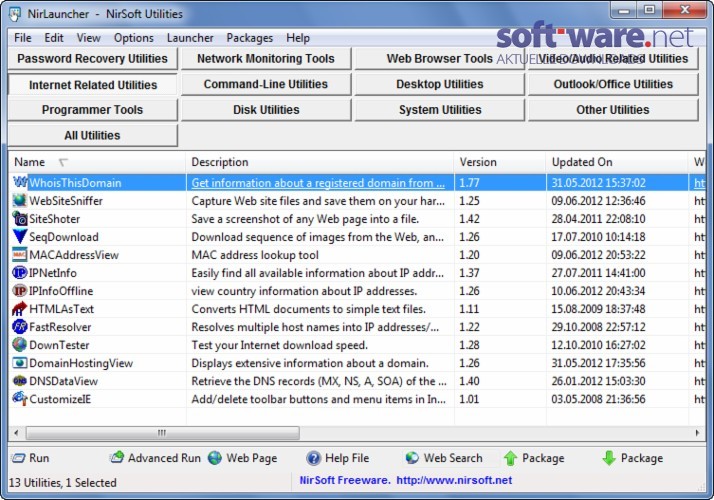714x500 pixels.
Task: Click the FastResolver icon
Action: [x=20, y=327]
